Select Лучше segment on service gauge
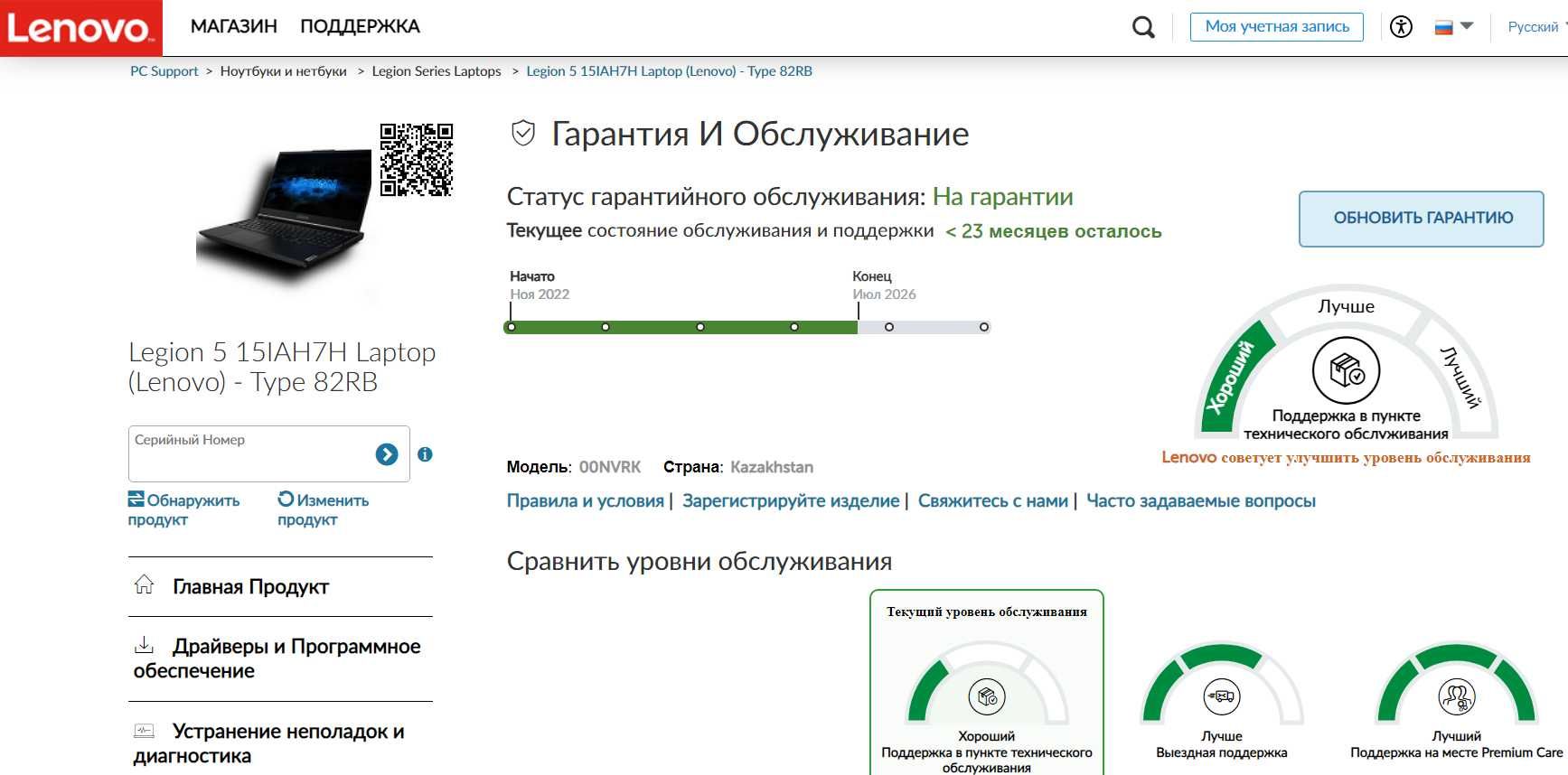This screenshot has height=775, width=1568. pyautogui.click(x=1346, y=306)
